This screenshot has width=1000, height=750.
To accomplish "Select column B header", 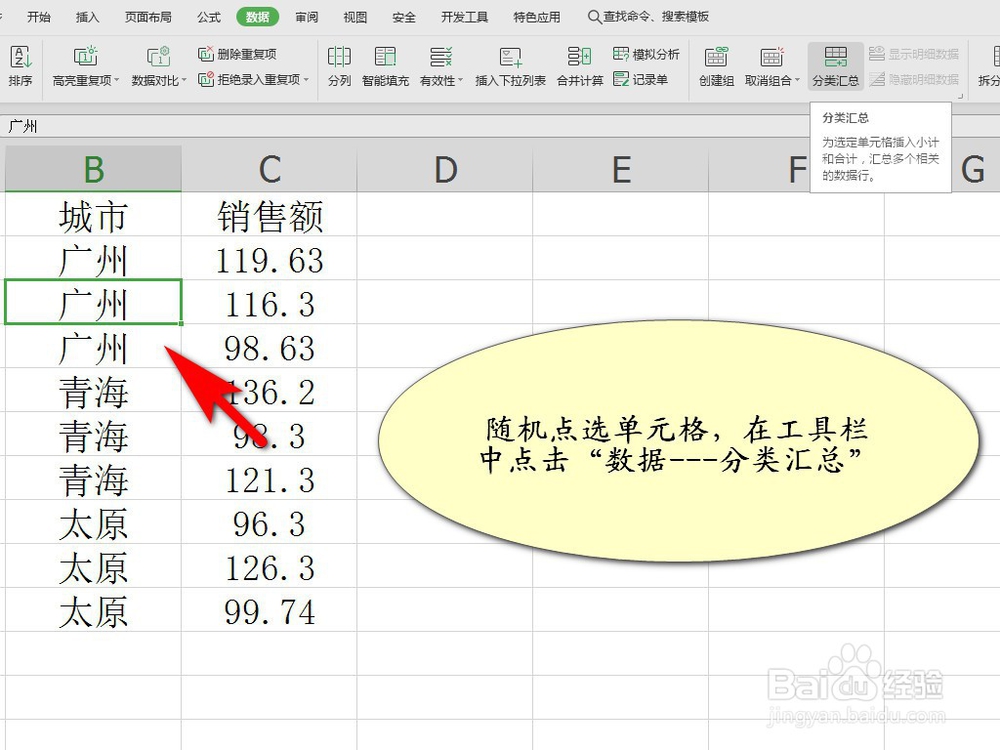I will coord(94,169).
